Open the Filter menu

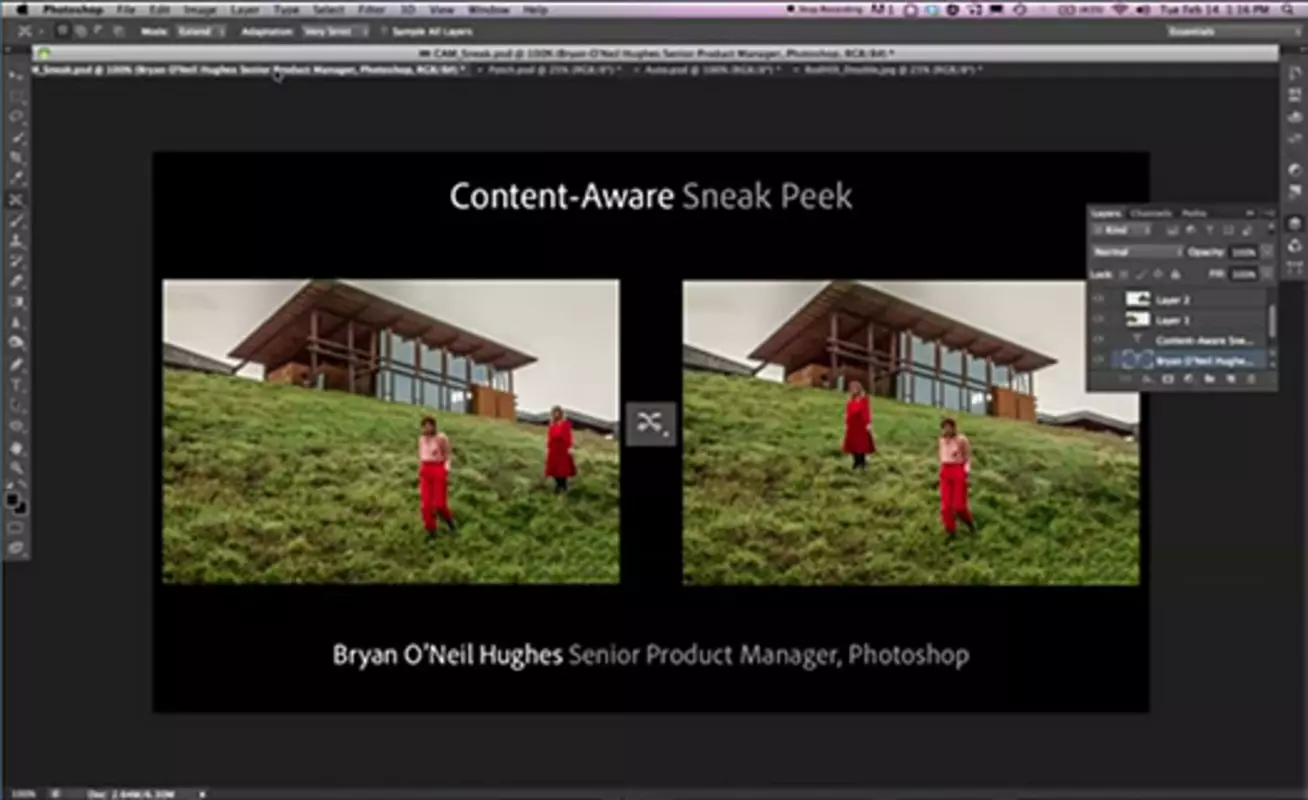coord(371,9)
